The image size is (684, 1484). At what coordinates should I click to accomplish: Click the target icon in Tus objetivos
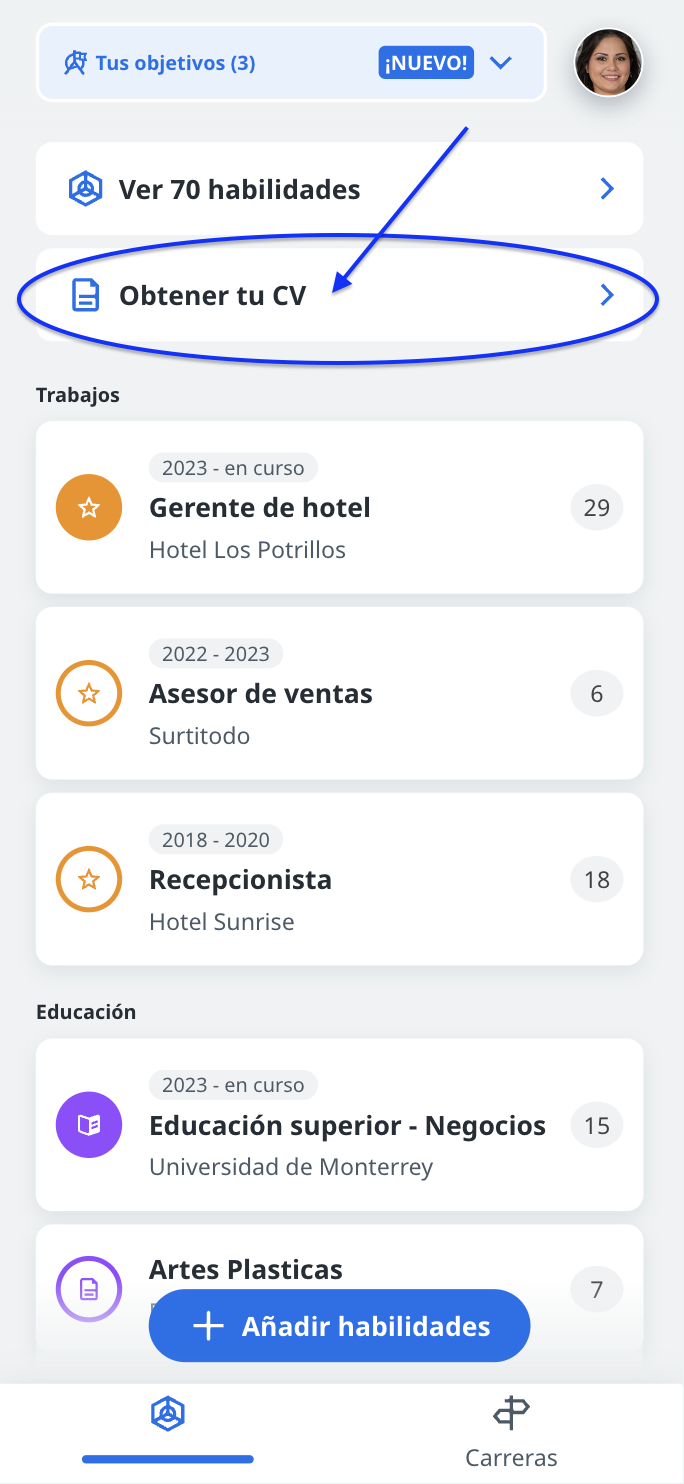tap(76, 63)
